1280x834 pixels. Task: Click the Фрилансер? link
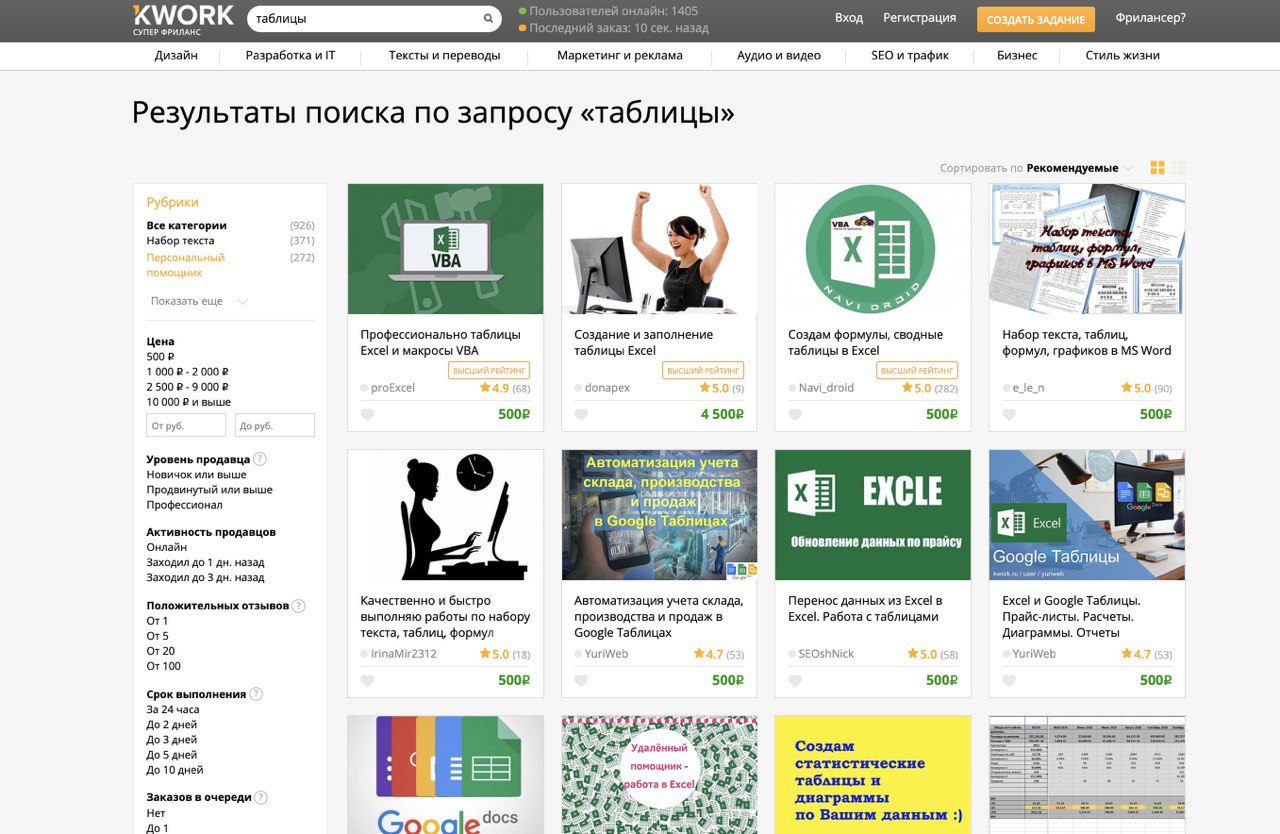point(1151,18)
